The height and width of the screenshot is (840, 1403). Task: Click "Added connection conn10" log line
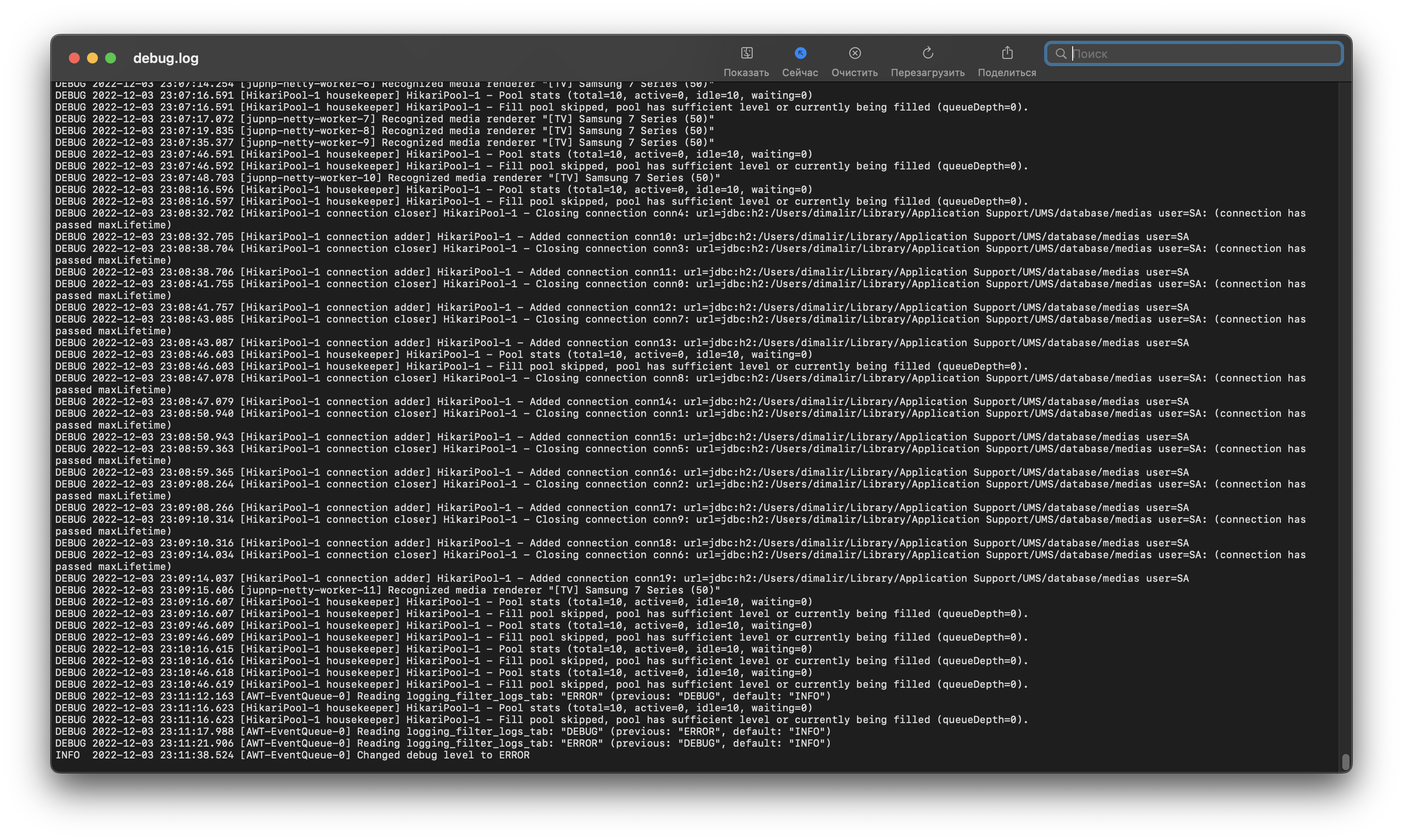click(x=622, y=237)
